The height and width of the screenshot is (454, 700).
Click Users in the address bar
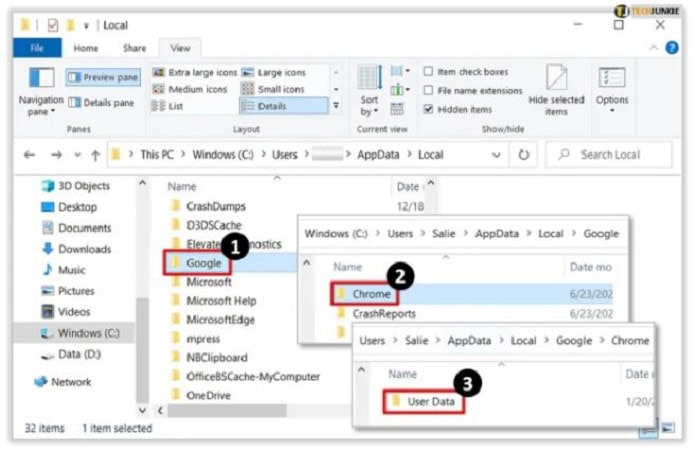point(285,154)
